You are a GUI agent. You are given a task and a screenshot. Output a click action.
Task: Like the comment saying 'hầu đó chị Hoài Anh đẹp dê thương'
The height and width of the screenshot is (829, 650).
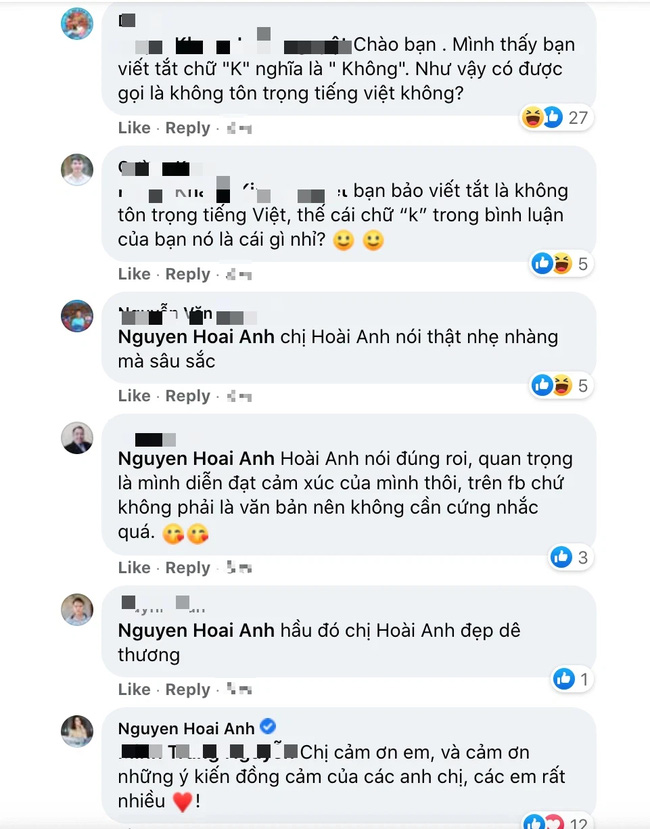[134, 688]
